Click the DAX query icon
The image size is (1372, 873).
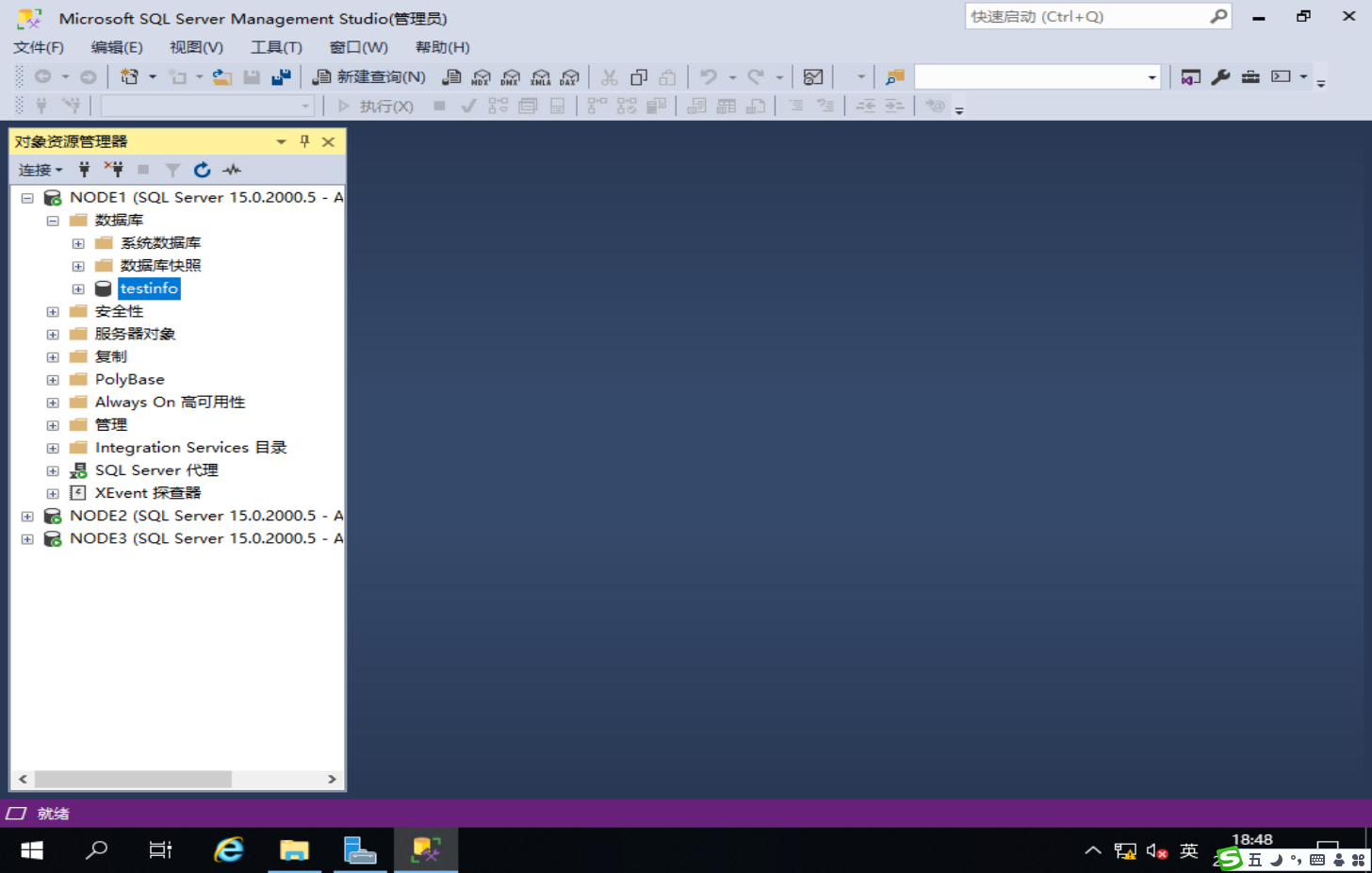[570, 77]
